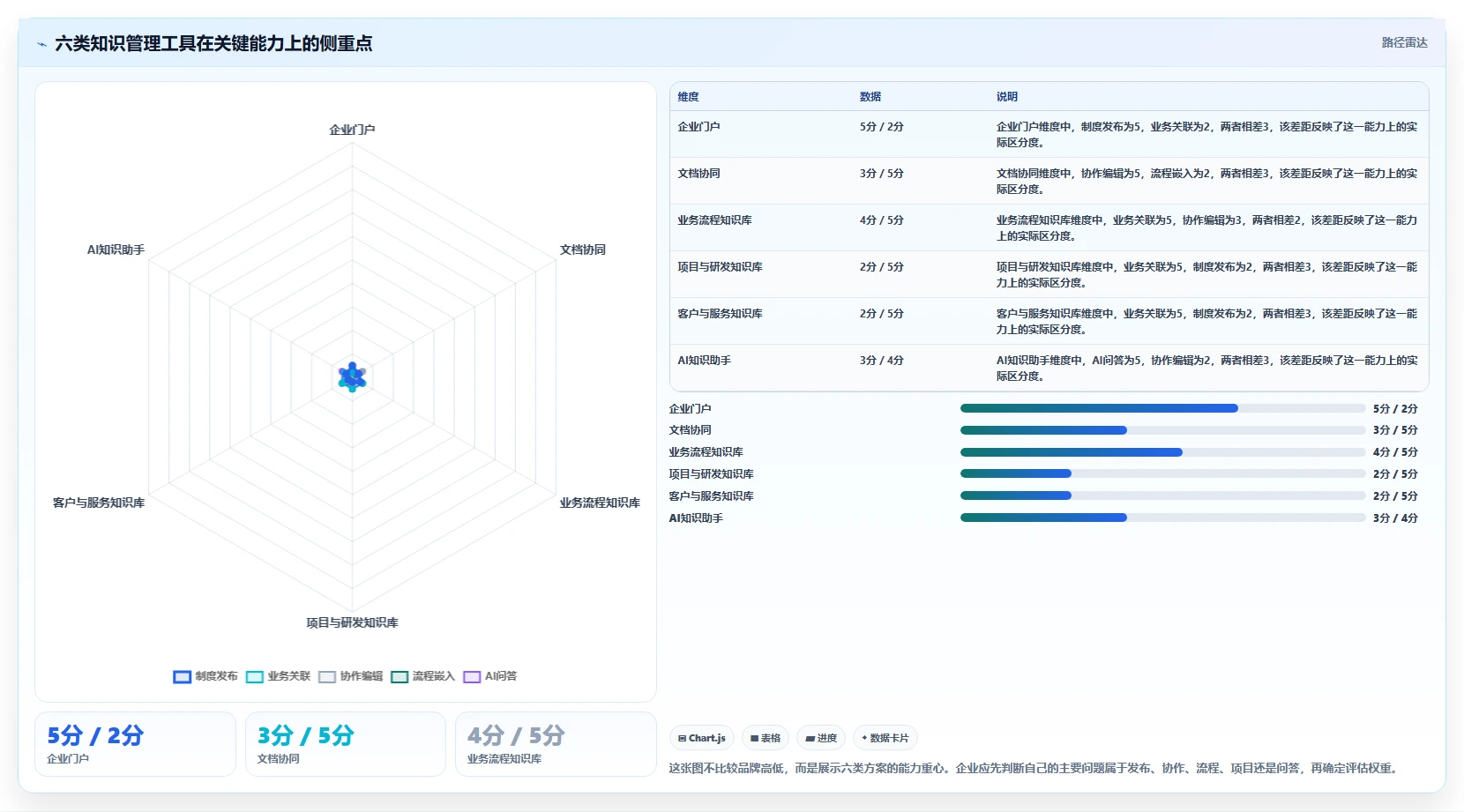
Task: Click the 4分 / 5分 value in the table
Action: coord(882,220)
